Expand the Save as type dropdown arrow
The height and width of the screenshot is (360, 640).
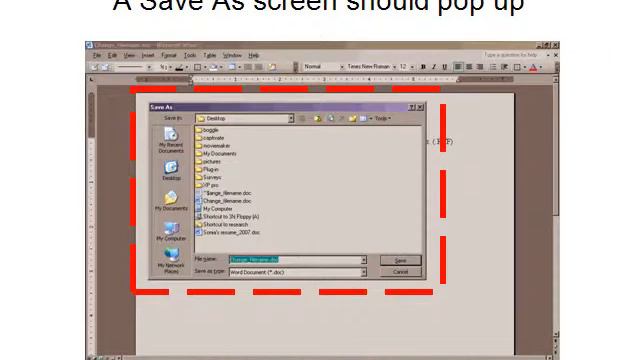[x=363, y=272]
